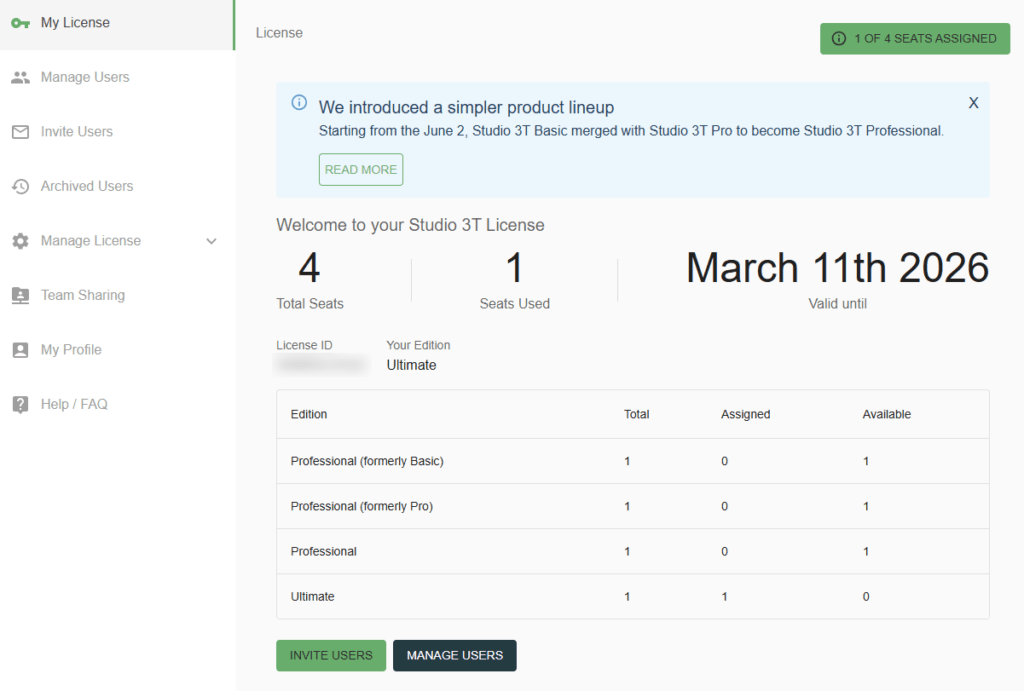1024x691 pixels.
Task: Select the plain Professional row label
Action: click(x=323, y=551)
